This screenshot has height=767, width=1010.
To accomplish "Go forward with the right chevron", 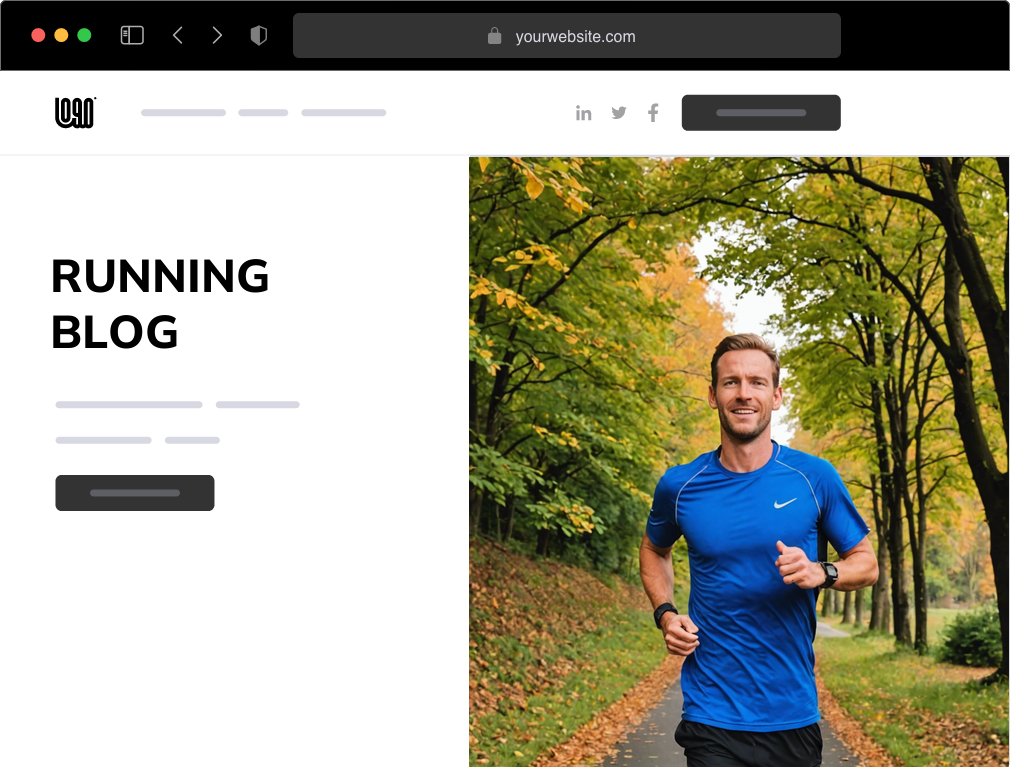I will pos(217,35).
